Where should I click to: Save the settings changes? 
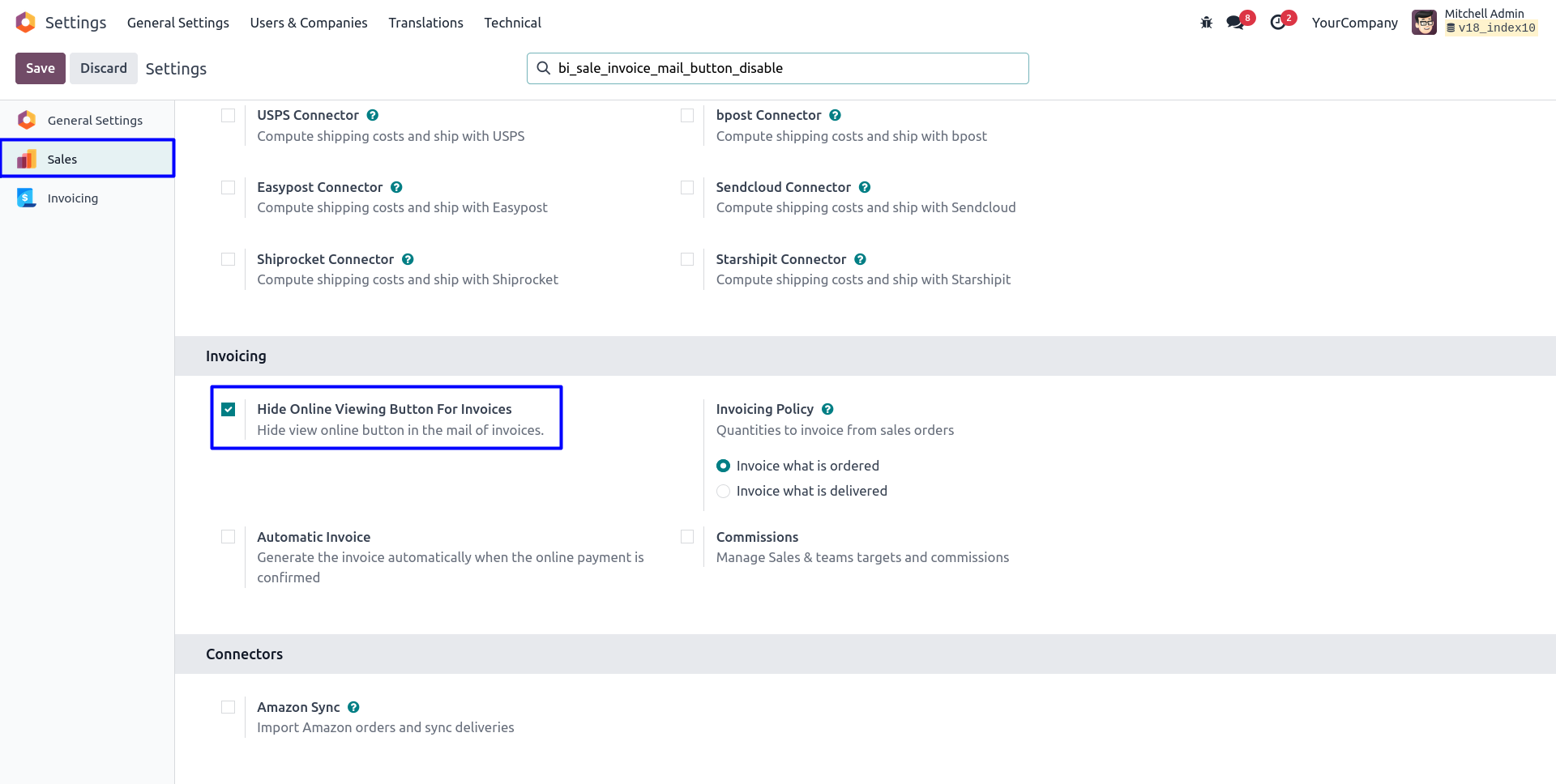[x=40, y=69]
